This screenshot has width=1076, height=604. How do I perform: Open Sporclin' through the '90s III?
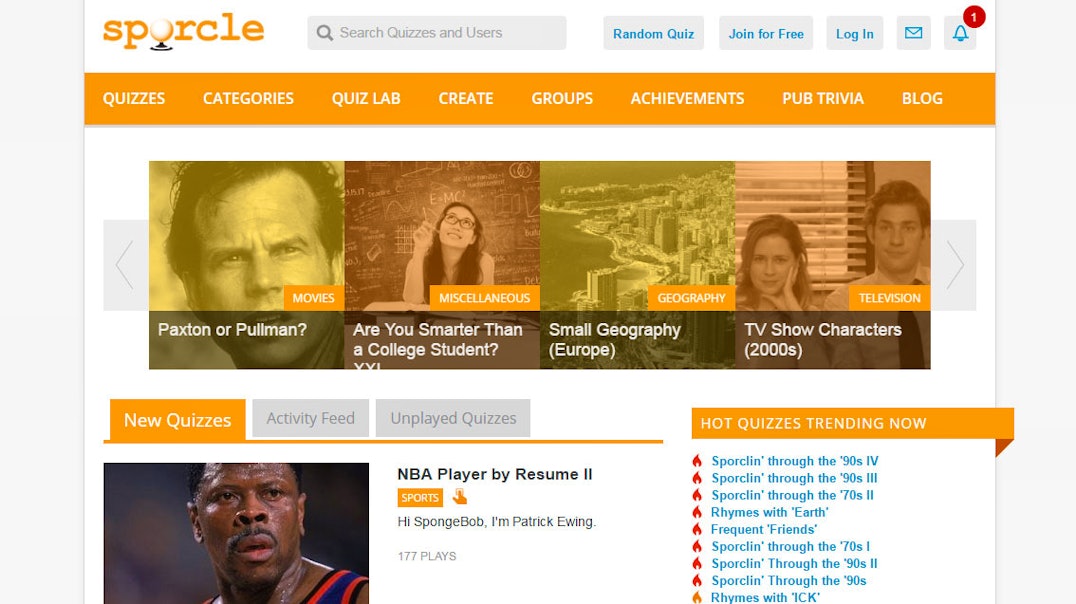pos(794,478)
